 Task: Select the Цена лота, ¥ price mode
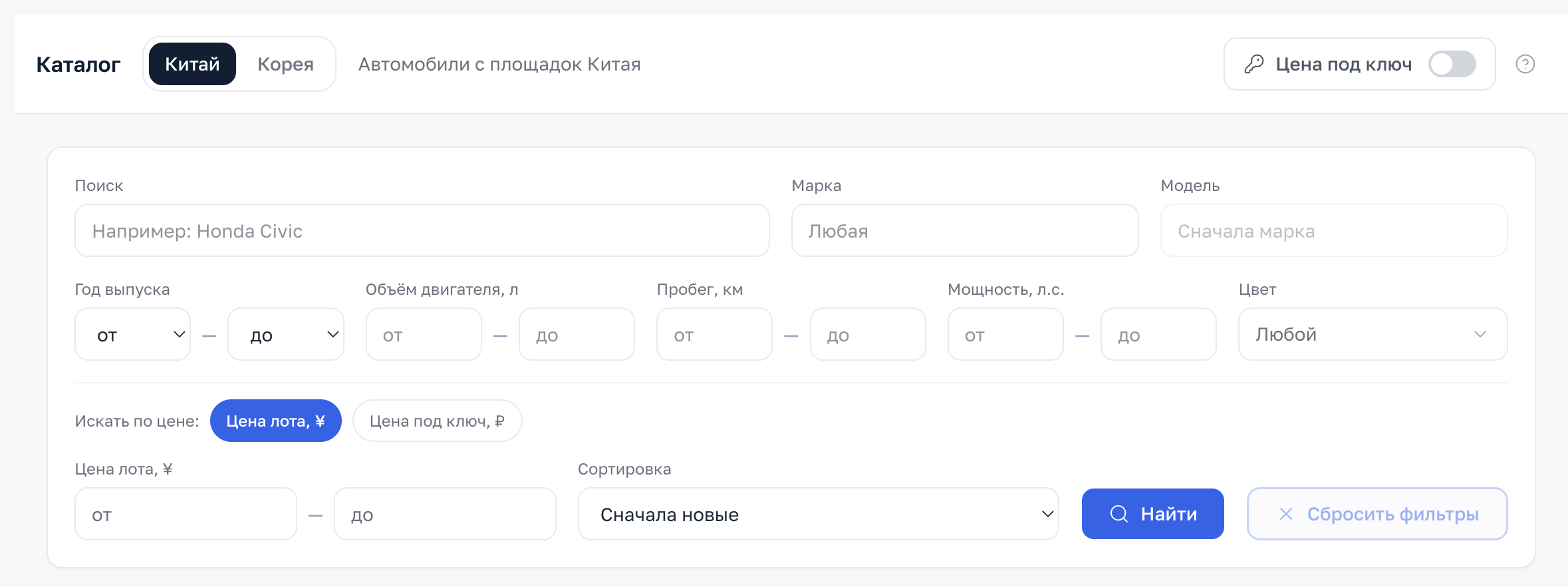pos(276,421)
